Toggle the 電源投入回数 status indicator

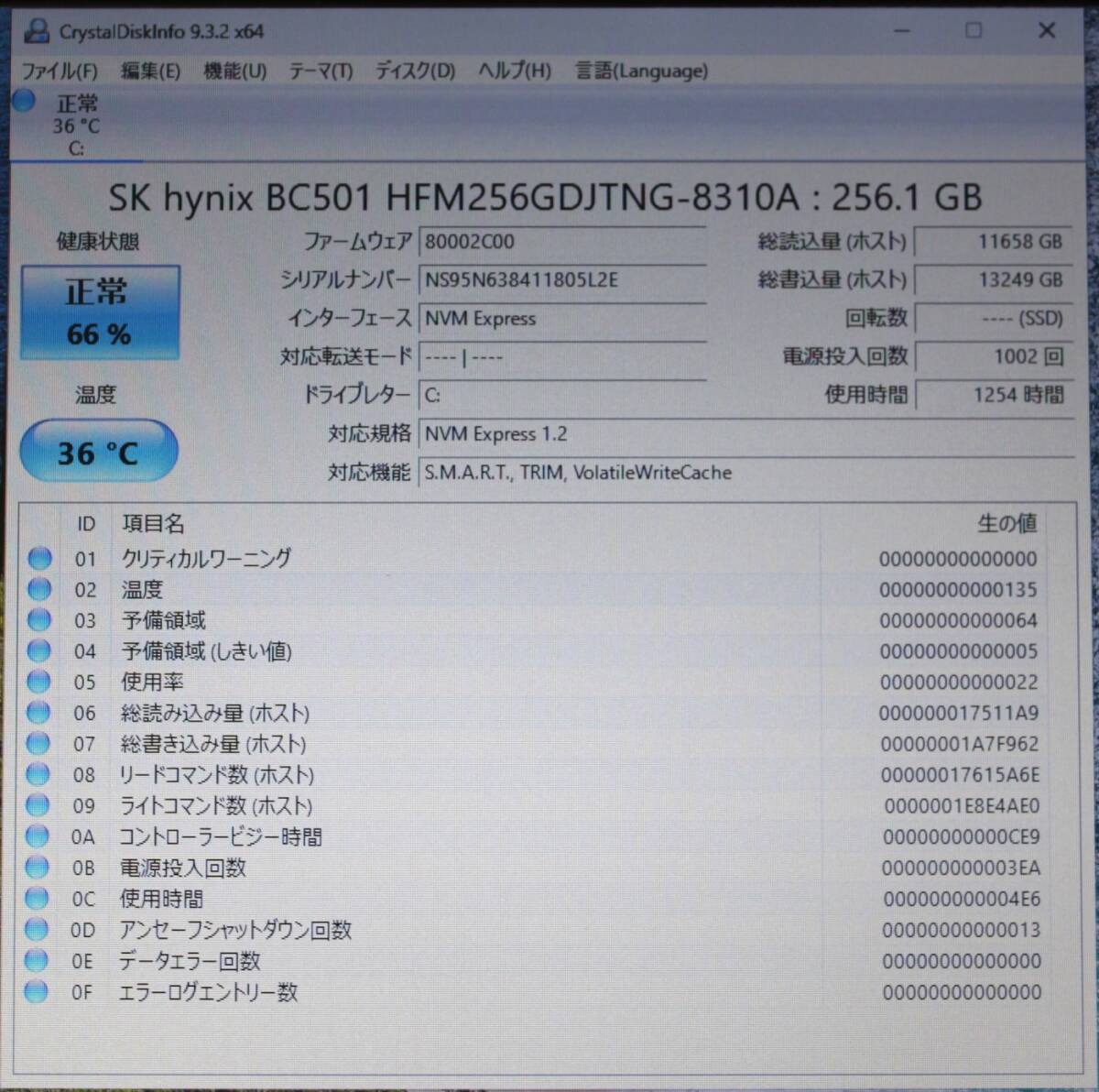38,868
